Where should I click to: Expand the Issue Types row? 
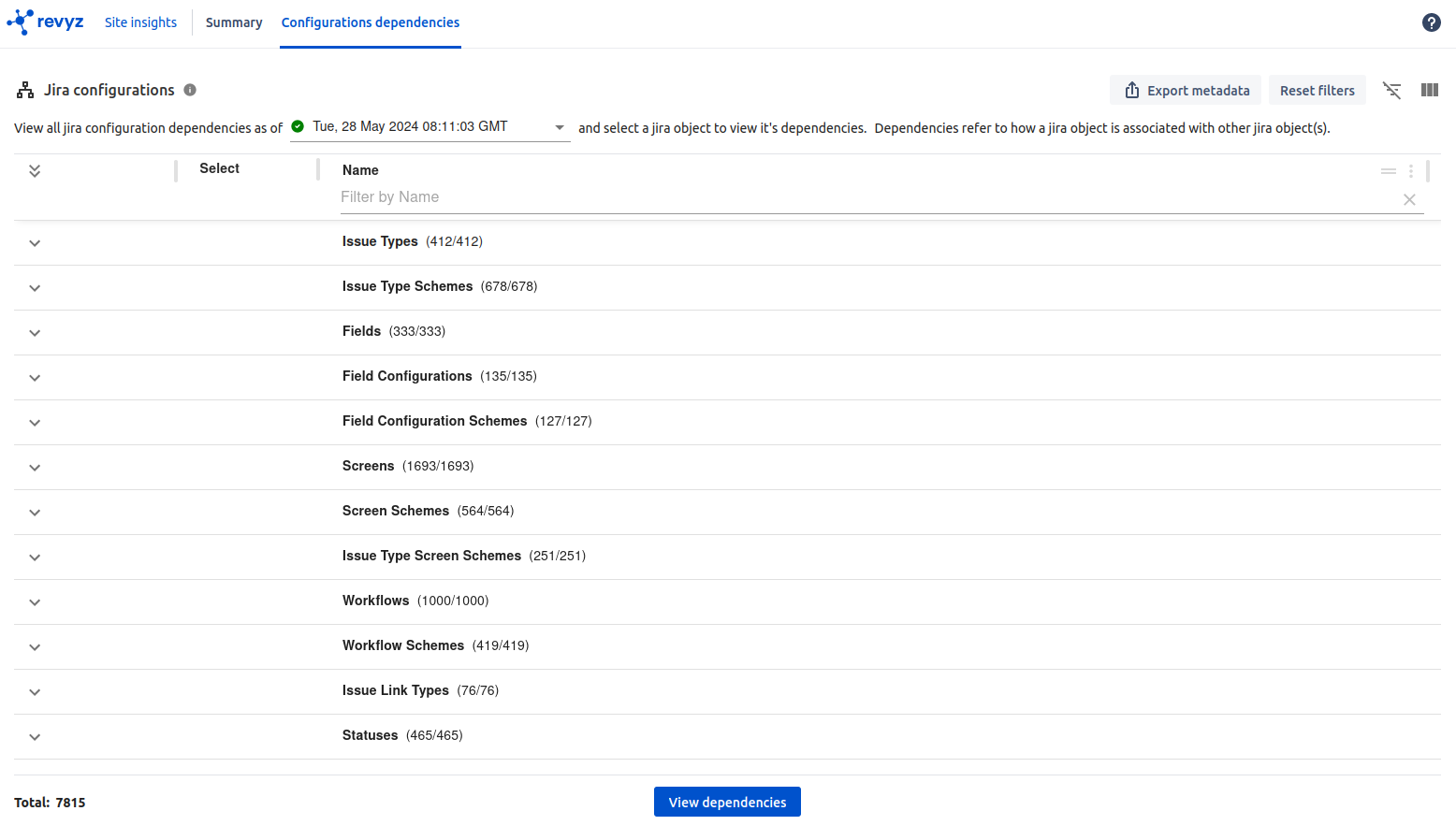(34, 242)
